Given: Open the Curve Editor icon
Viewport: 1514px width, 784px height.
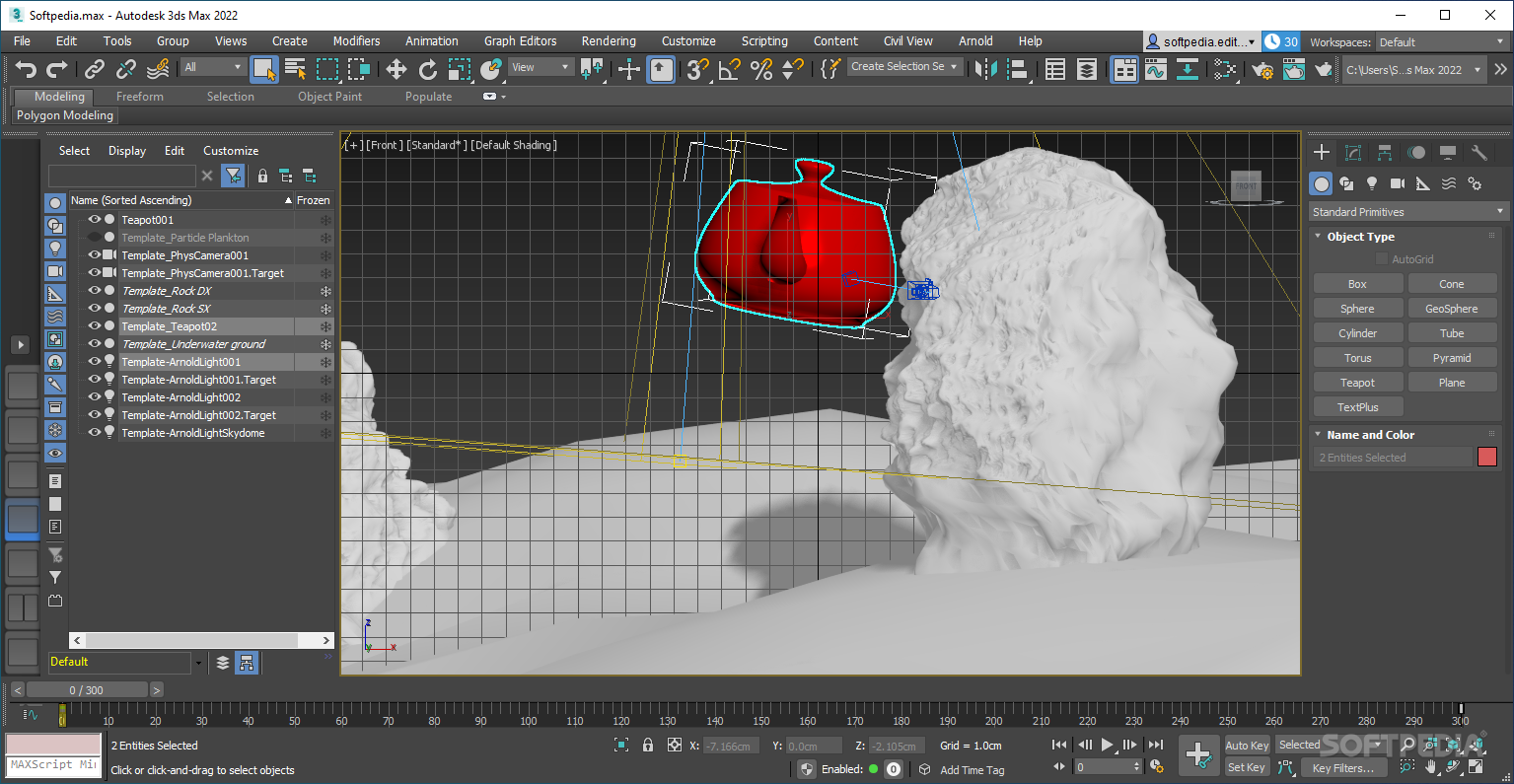Looking at the screenshot, I should (x=1156, y=69).
